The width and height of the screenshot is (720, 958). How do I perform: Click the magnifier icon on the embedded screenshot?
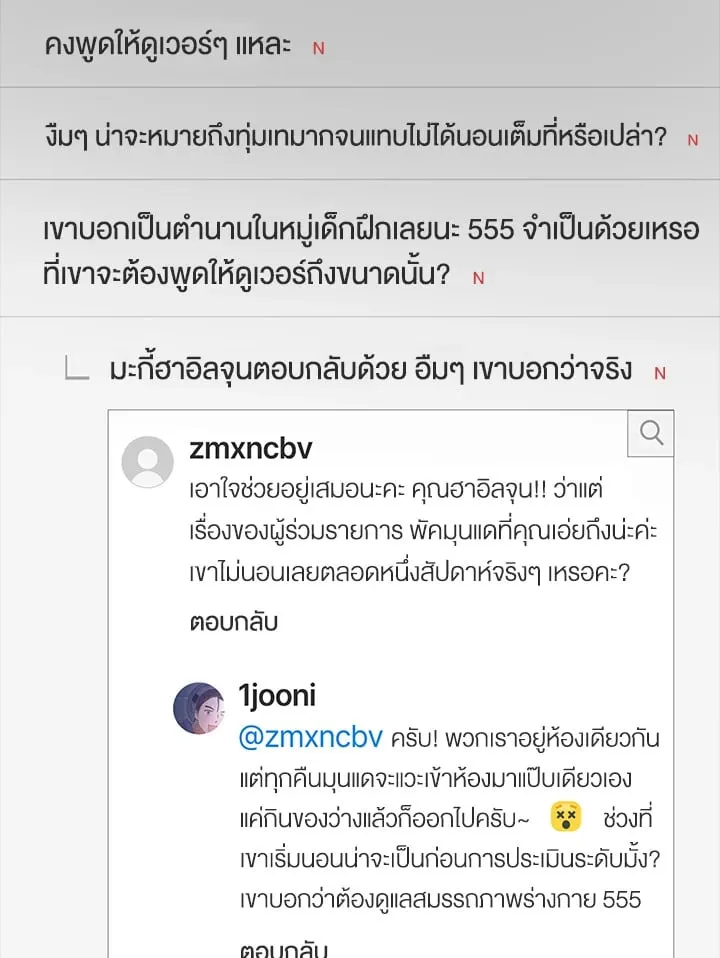tap(652, 433)
